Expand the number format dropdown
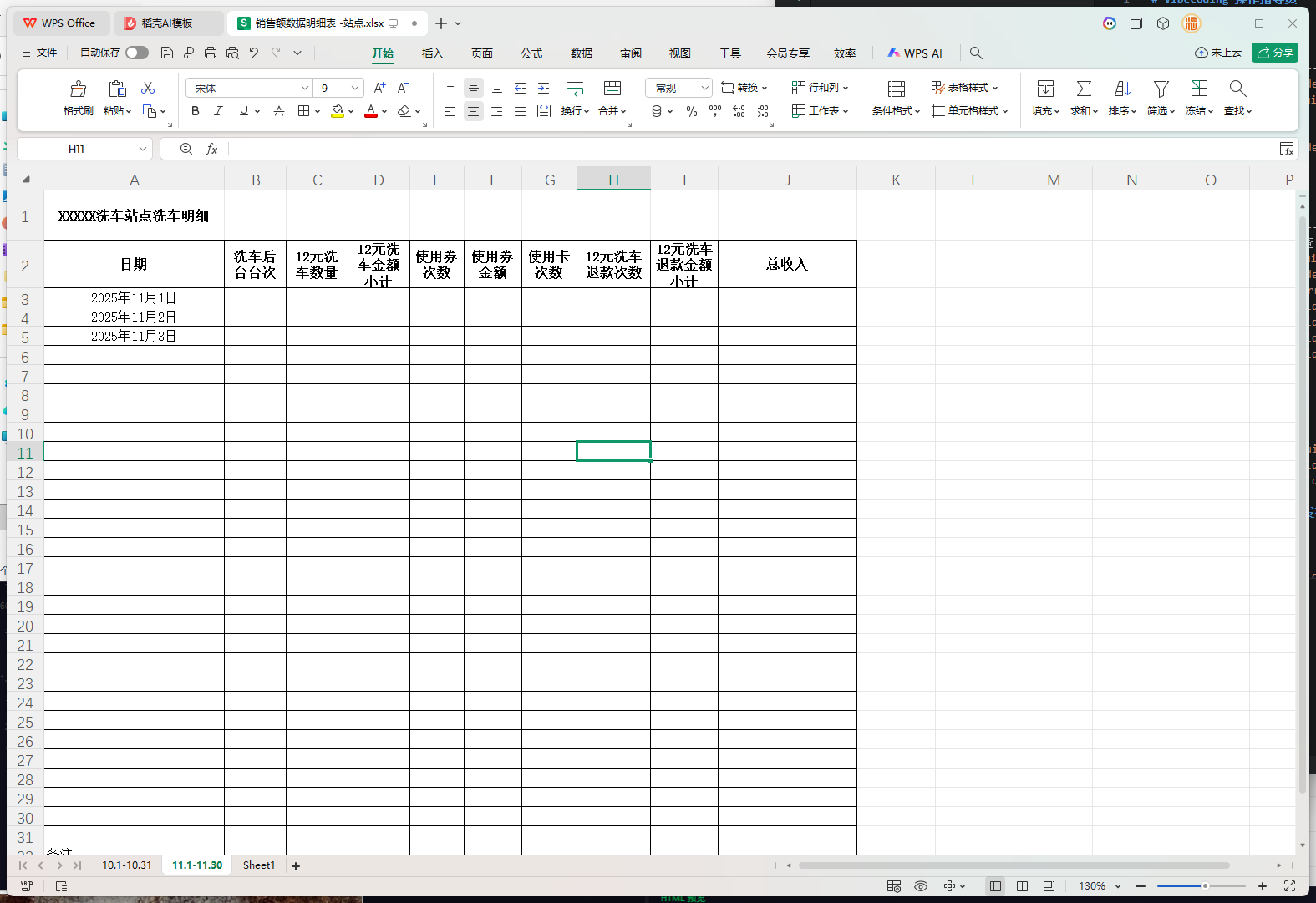Screen dimensions: 1316x903 click(704, 88)
